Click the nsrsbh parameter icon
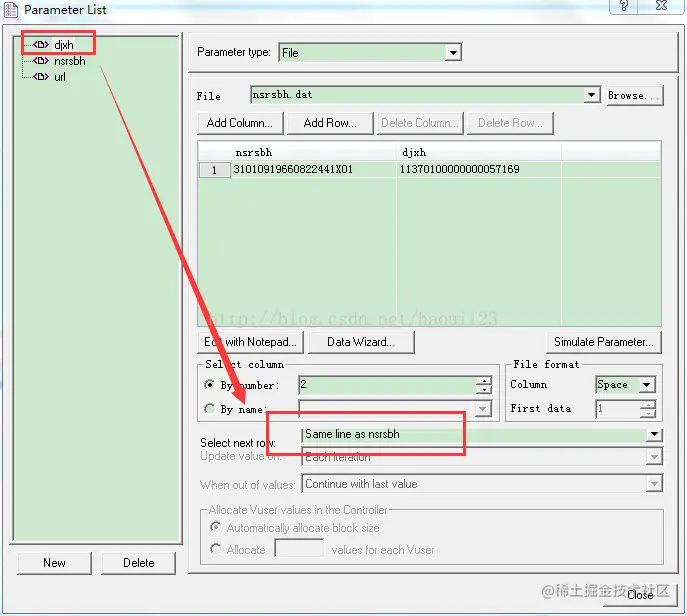 [x=41, y=60]
